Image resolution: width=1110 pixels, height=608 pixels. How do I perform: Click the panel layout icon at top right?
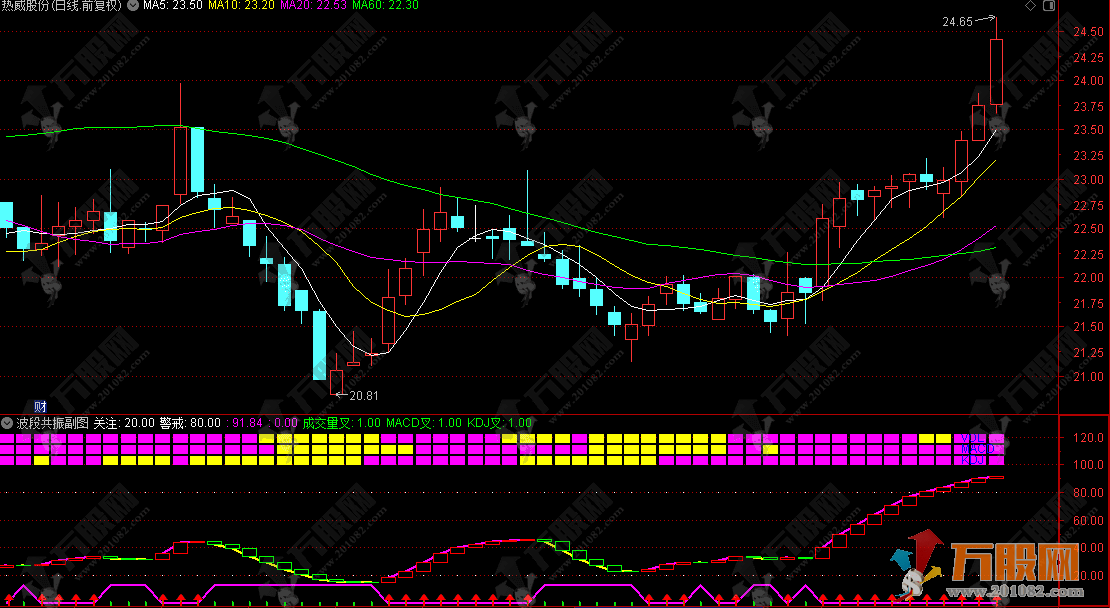pyautogui.click(x=1050, y=6)
